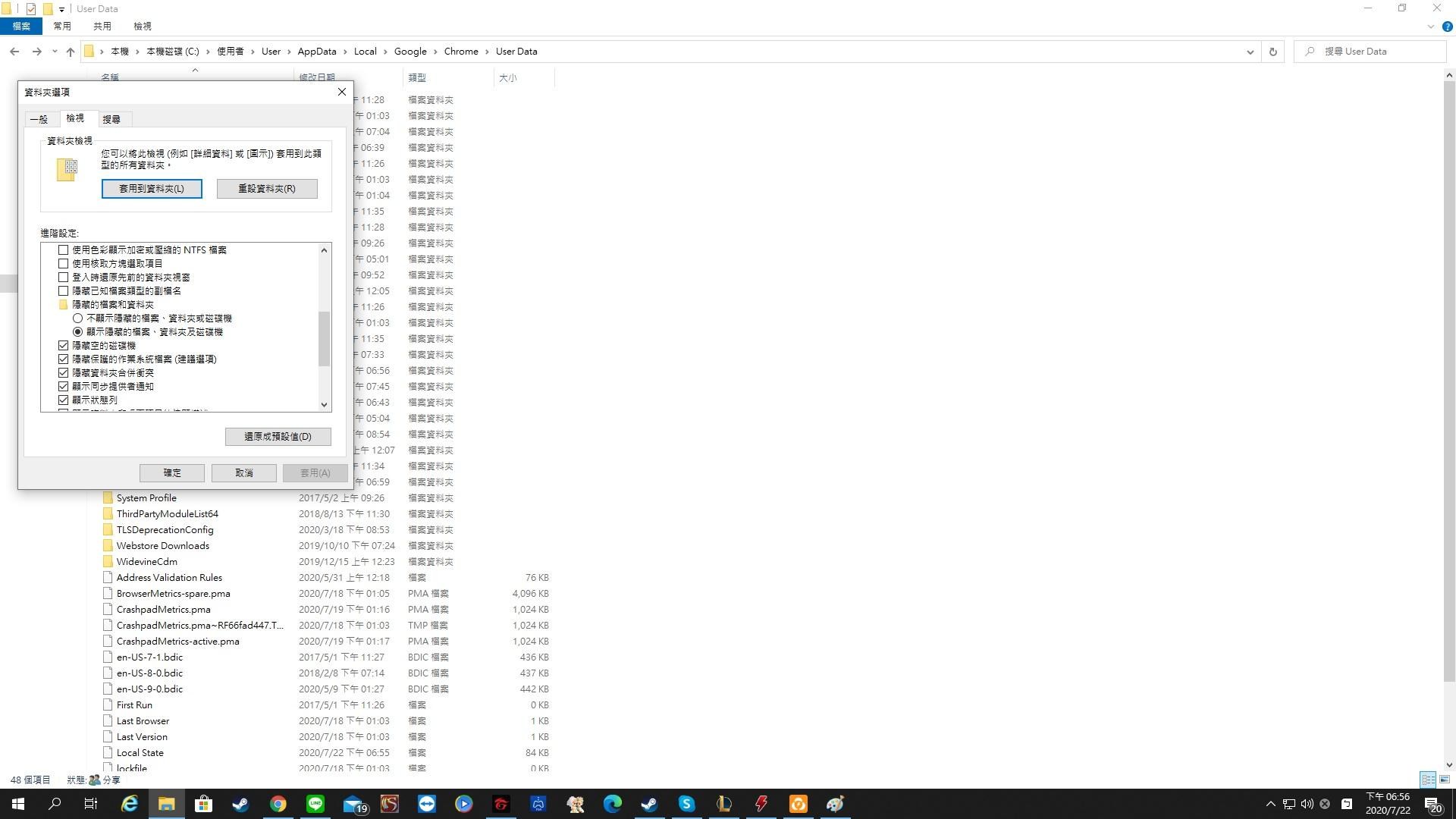Click the Back navigation arrow

(x=14, y=52)
